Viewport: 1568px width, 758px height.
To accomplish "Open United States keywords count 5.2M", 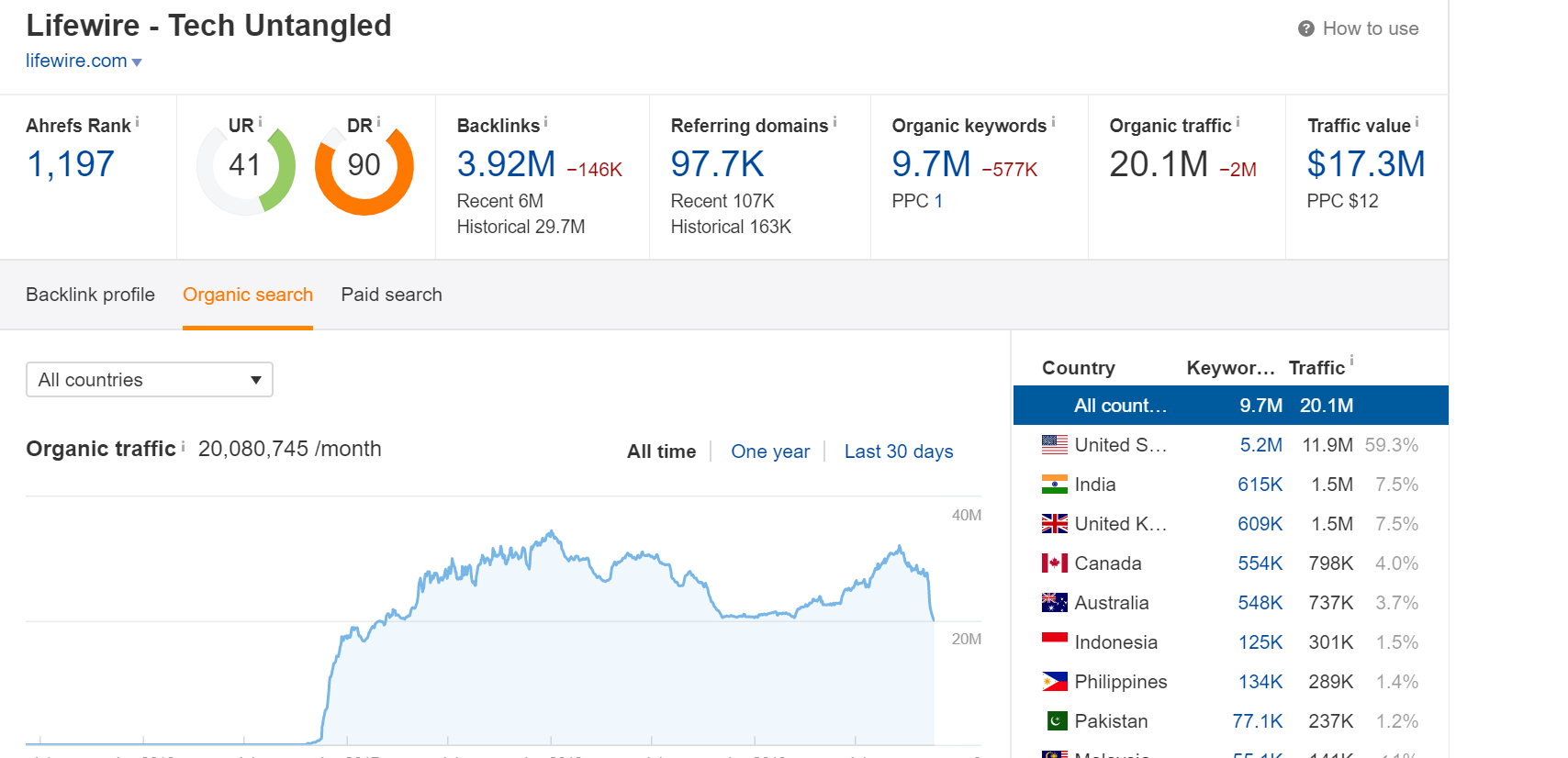I will 1261,445.
